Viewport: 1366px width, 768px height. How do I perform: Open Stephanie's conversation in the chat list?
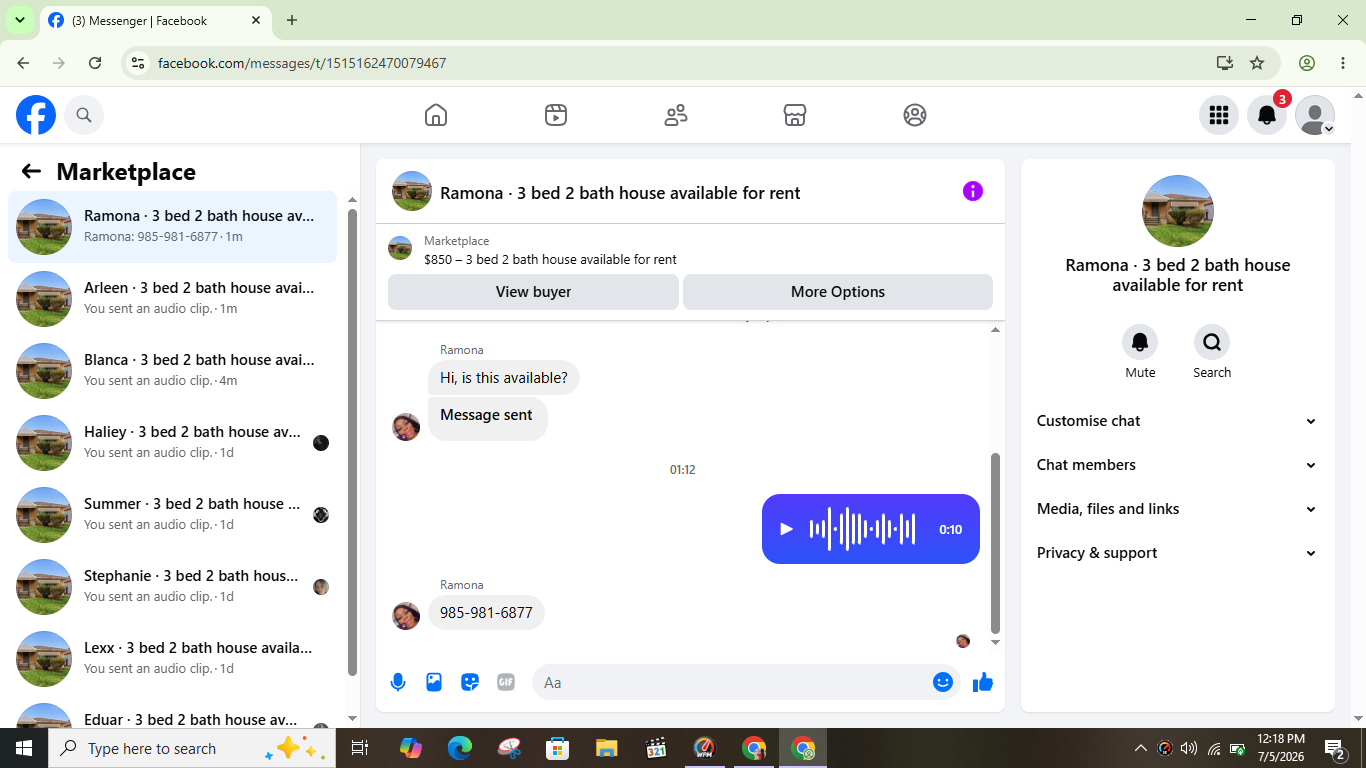pos(173,587)
